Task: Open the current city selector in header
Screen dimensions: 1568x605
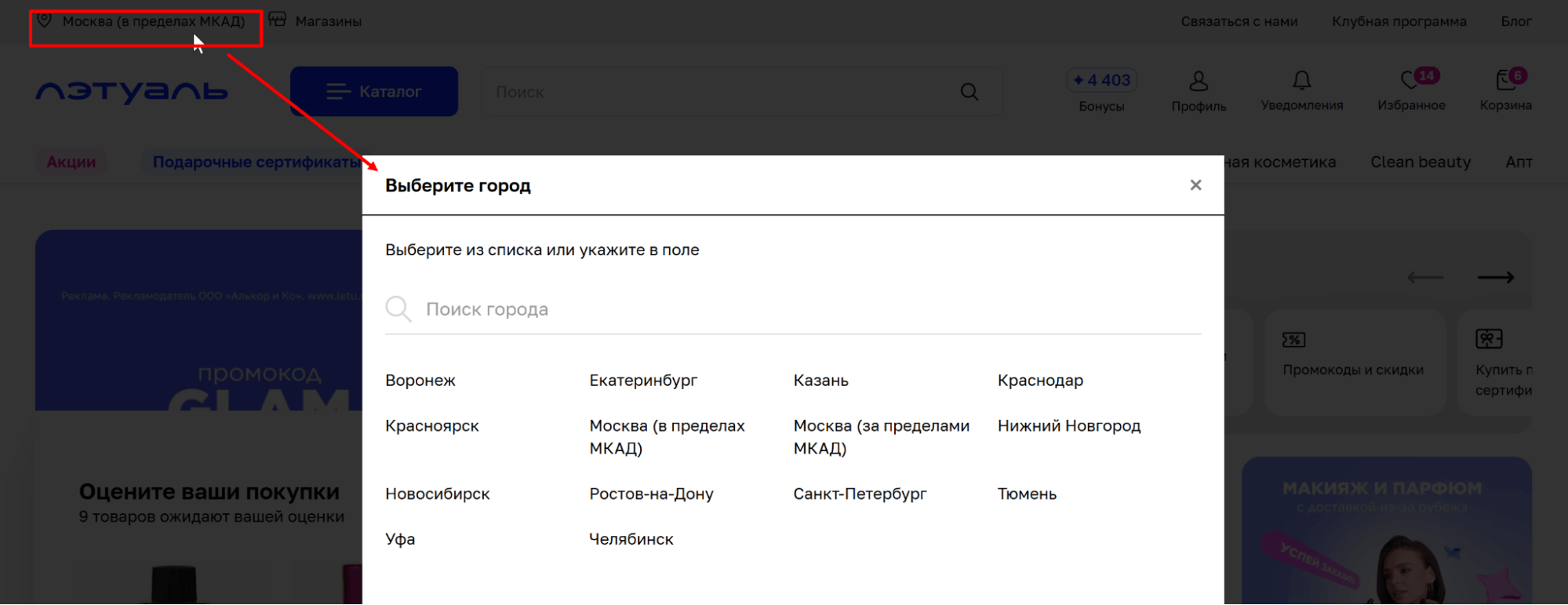Action: pyautogui.click(x=154, y=21)
